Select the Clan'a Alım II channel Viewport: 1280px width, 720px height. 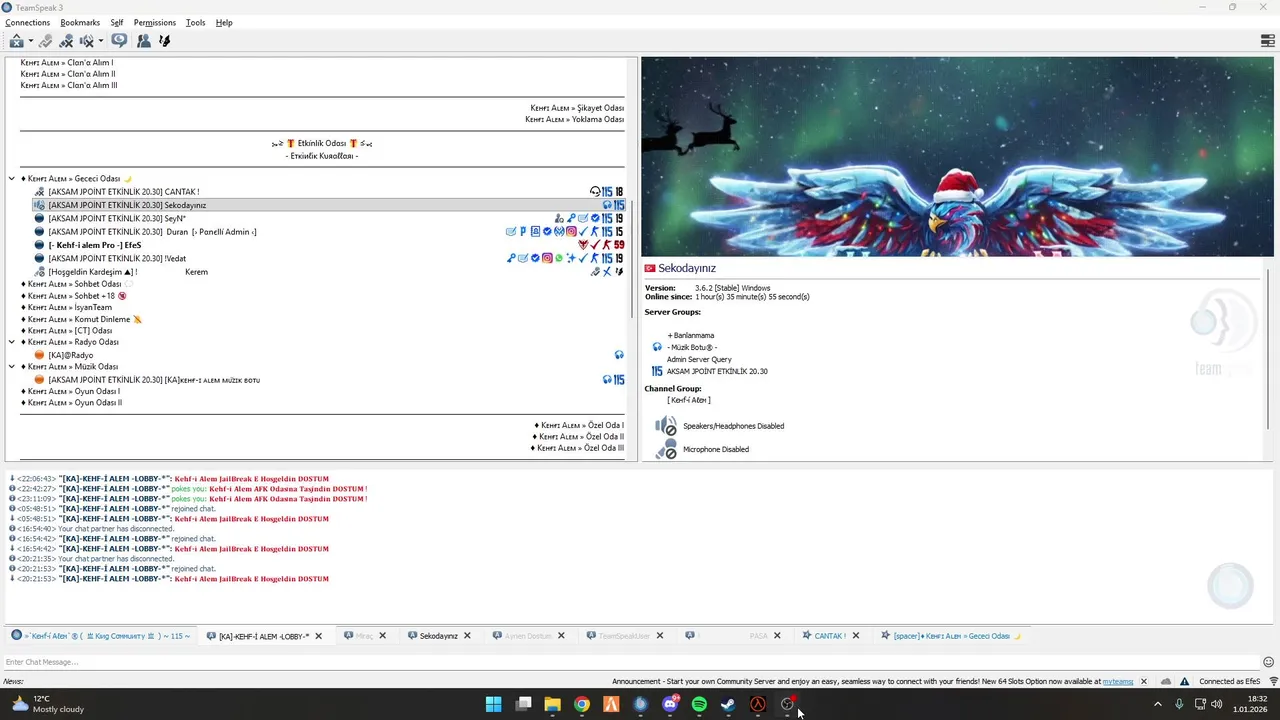[68, 74]
